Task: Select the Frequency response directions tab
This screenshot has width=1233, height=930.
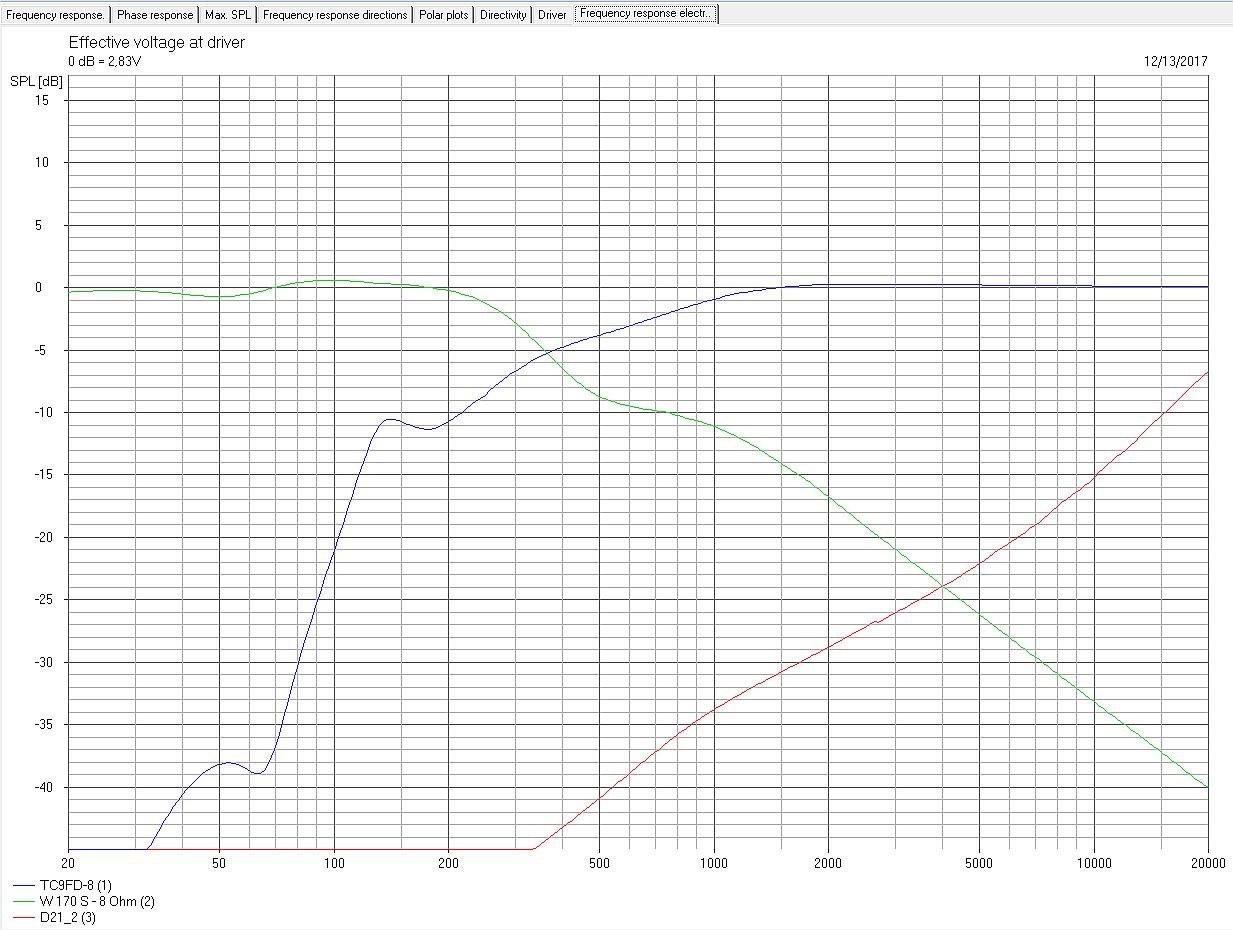Action: [335, 15]
